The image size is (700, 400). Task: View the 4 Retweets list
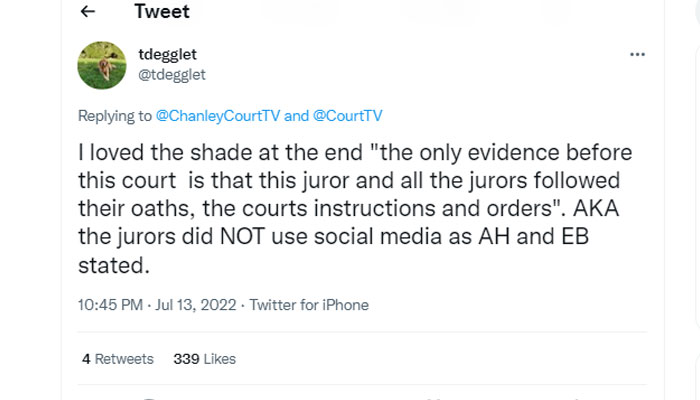point(118,358)
